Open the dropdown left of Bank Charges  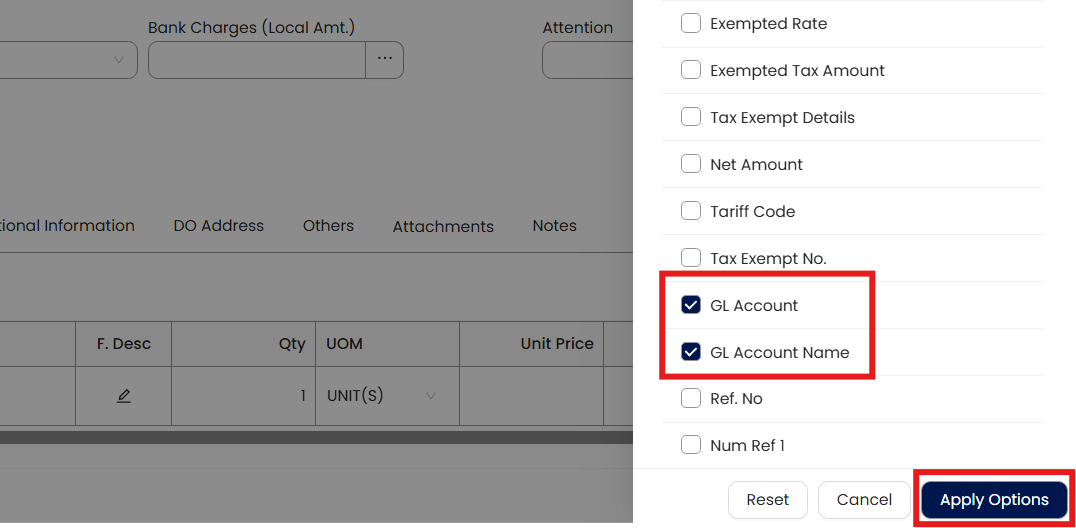(x=118, y=60)
